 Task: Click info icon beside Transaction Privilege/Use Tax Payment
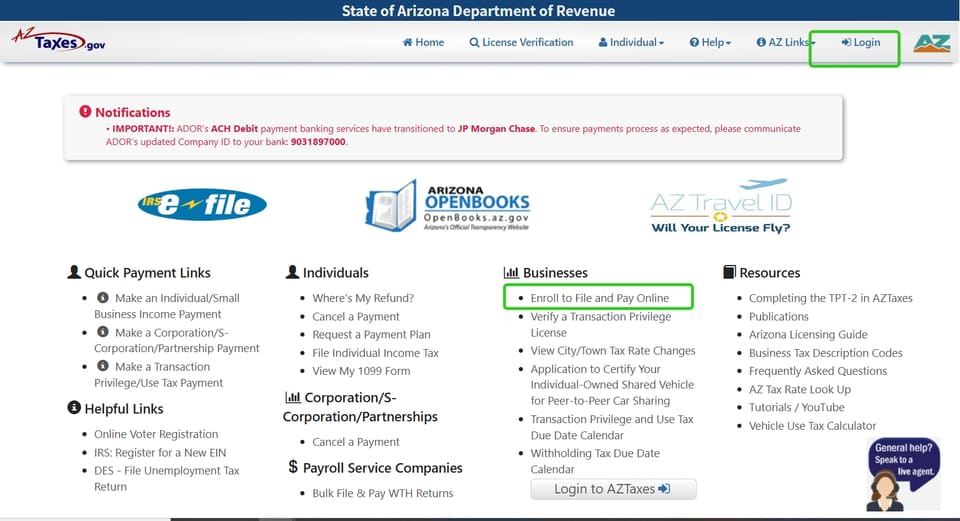(x=103, y=366)
